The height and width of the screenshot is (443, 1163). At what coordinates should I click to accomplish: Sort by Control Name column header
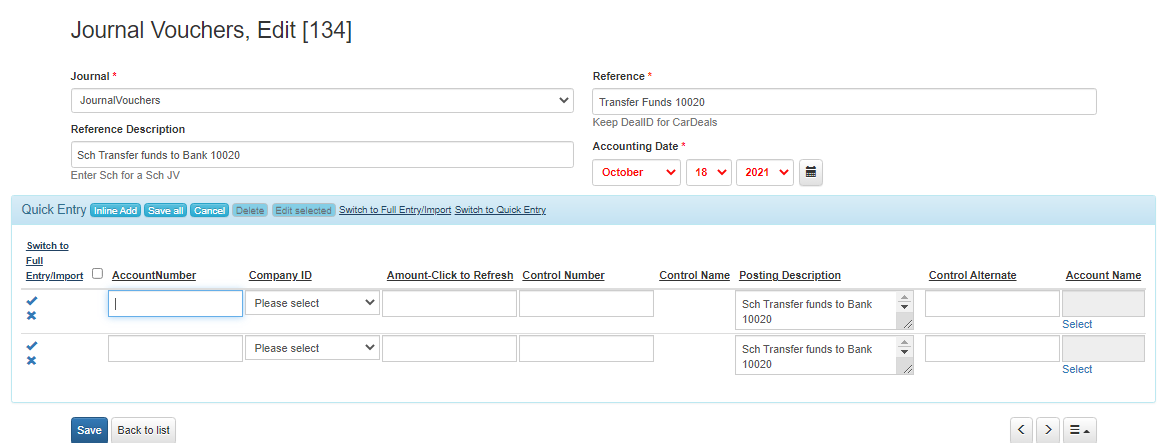point(694,275)
